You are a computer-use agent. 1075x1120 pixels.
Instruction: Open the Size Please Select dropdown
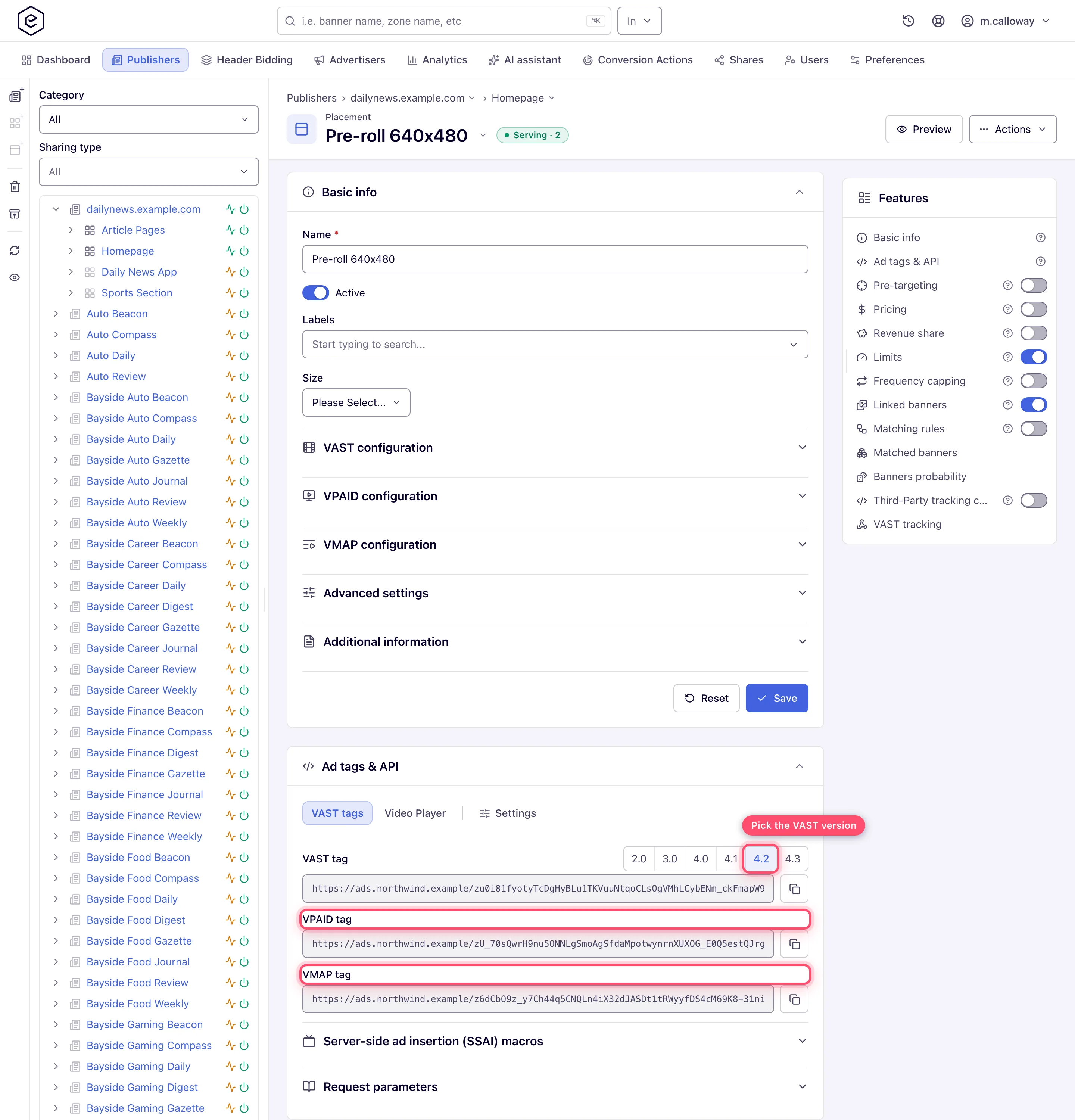pos(356,402)
